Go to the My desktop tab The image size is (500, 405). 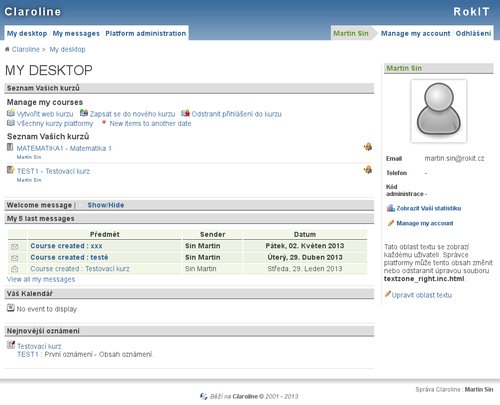(x=27, y=33)
